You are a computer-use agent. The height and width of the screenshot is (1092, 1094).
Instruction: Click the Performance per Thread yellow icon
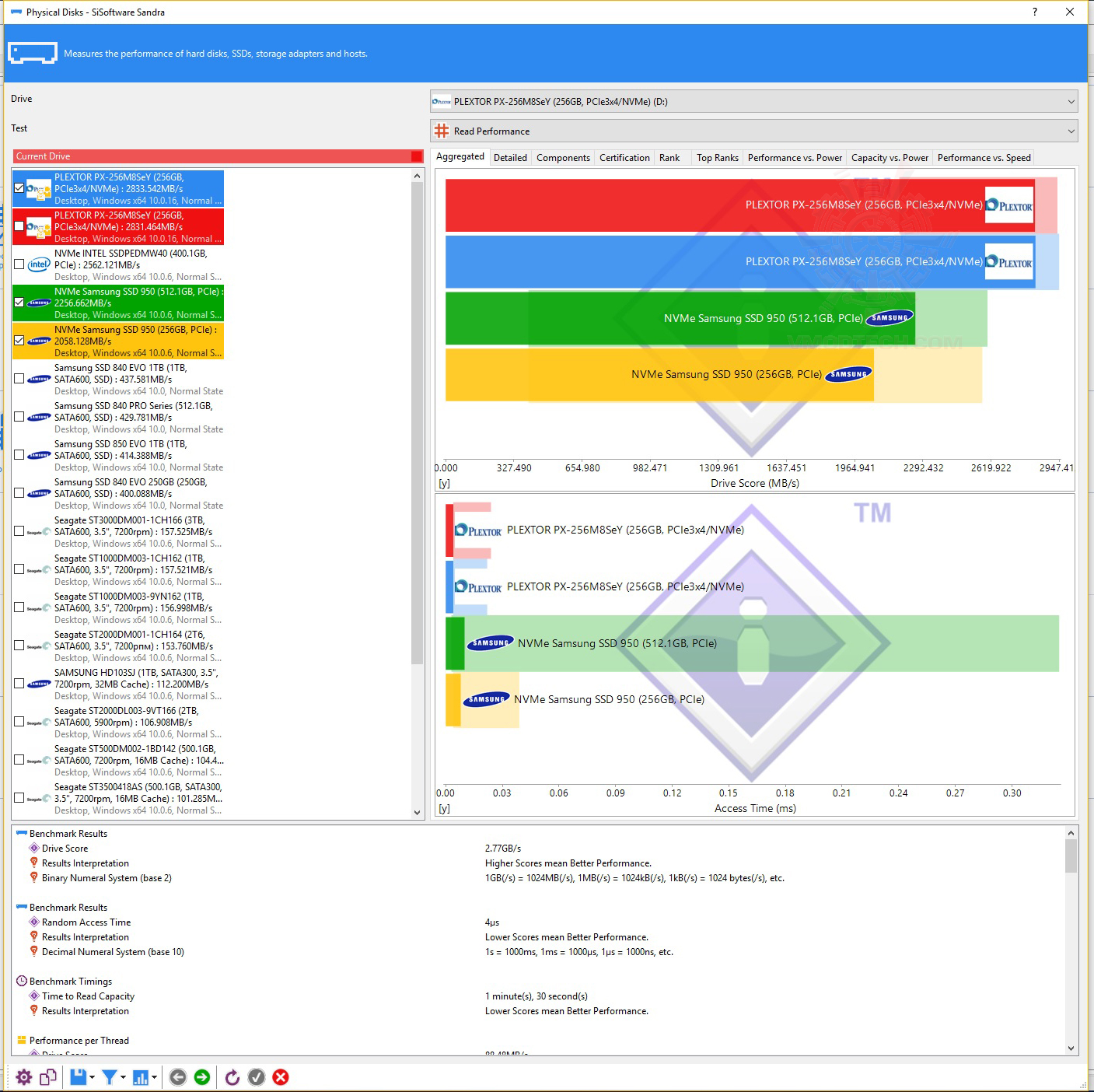[22, 1041]
